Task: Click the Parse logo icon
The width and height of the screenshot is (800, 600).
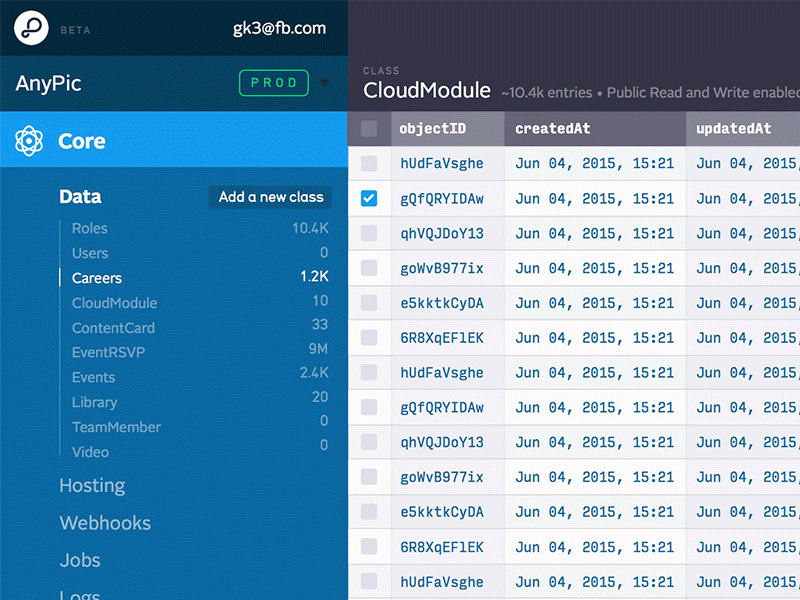Action: 31,28
